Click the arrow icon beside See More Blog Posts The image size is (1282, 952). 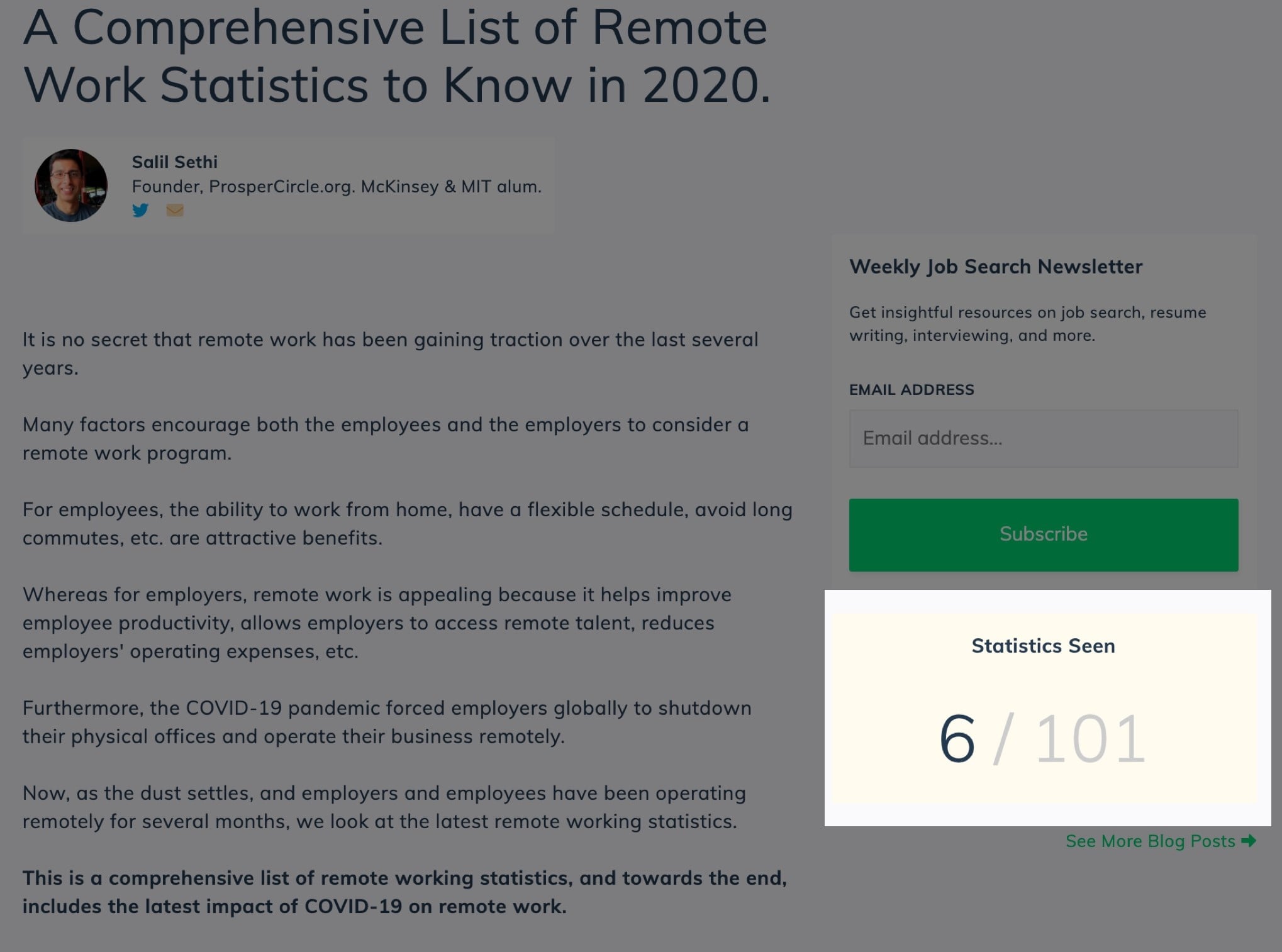[x=1249, y=841]
